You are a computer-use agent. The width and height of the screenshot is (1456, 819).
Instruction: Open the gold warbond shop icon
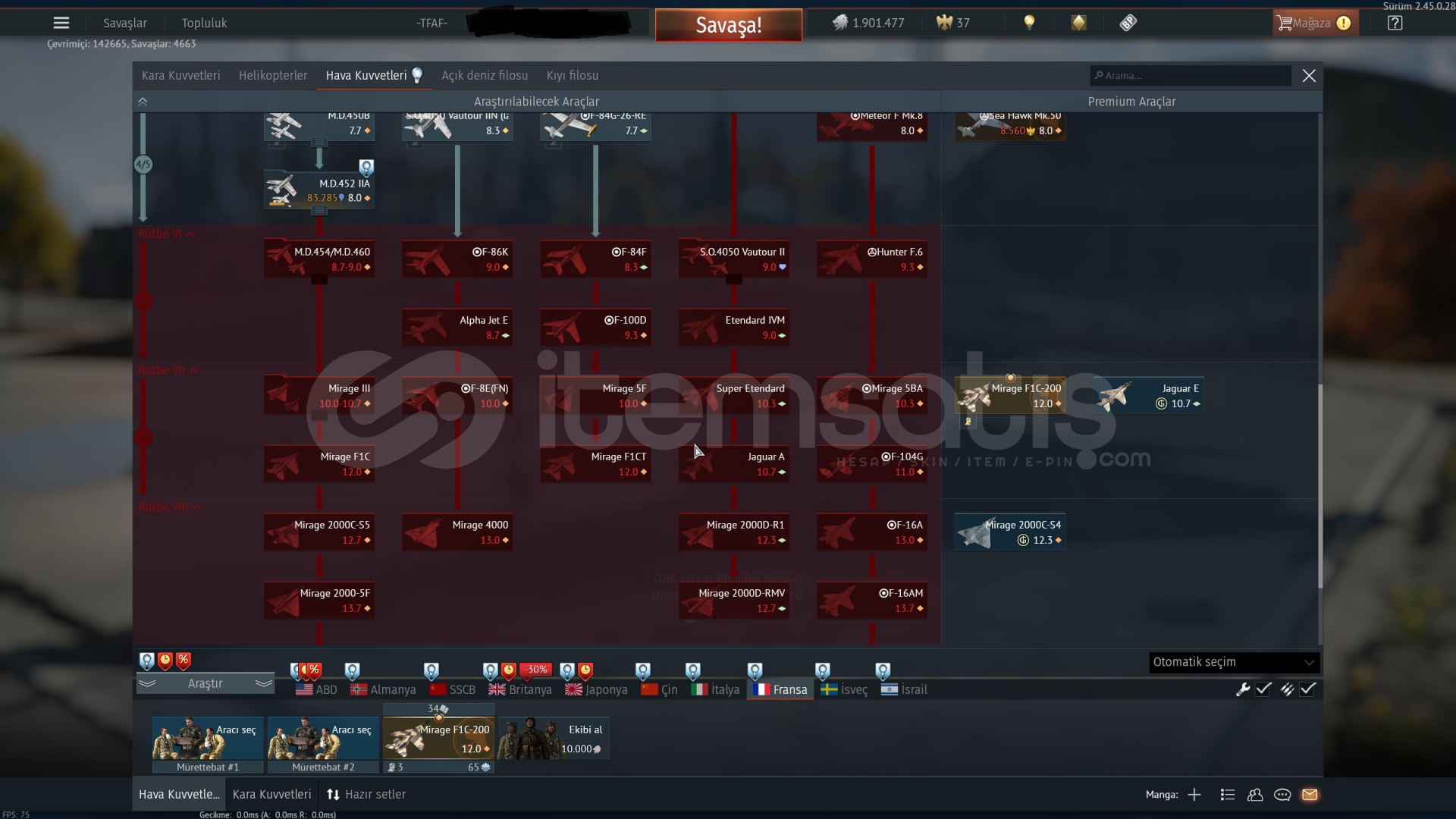[1078, 23]
